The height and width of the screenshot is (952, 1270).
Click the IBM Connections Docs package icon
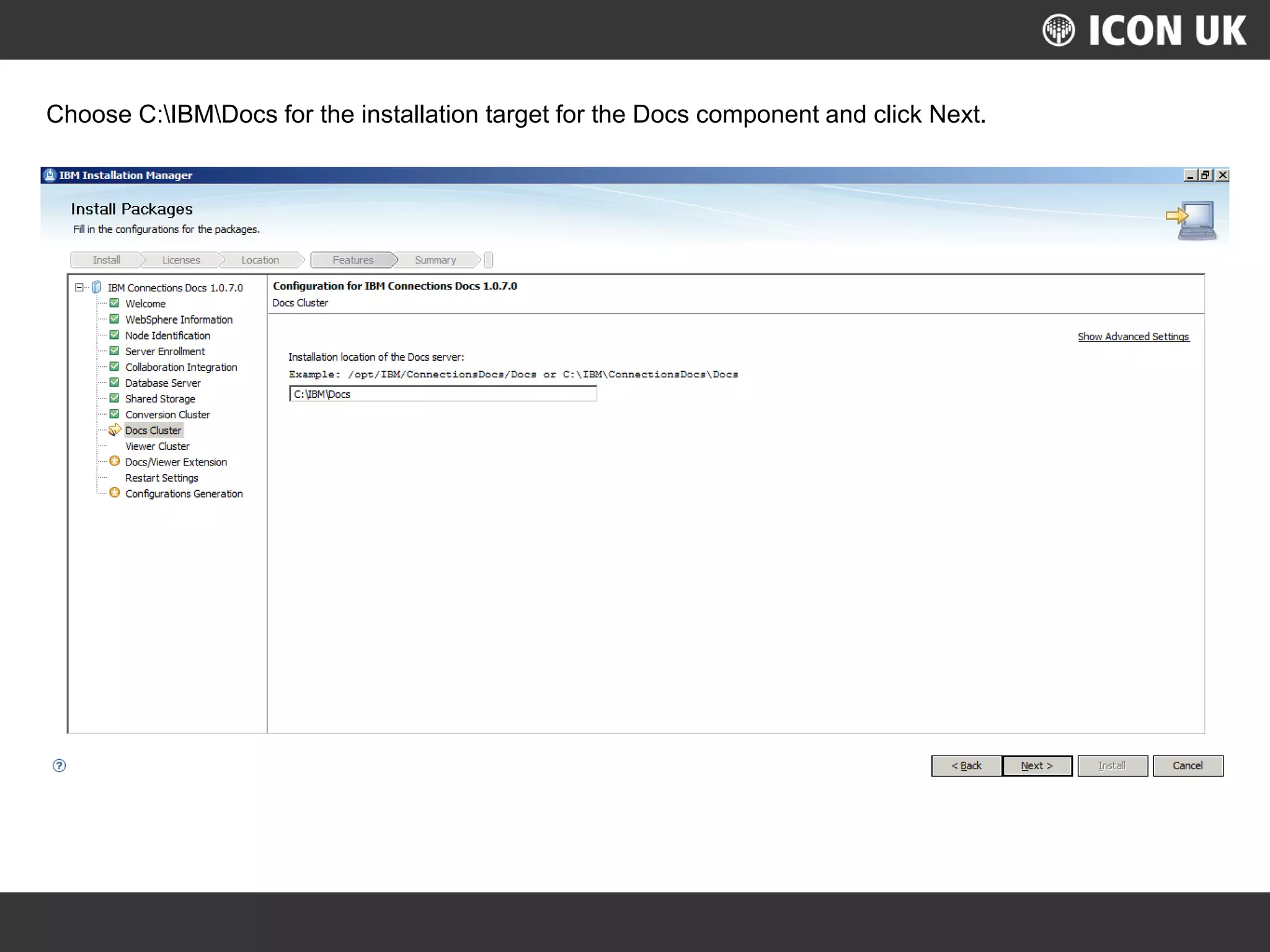click(x=97, y=288)
